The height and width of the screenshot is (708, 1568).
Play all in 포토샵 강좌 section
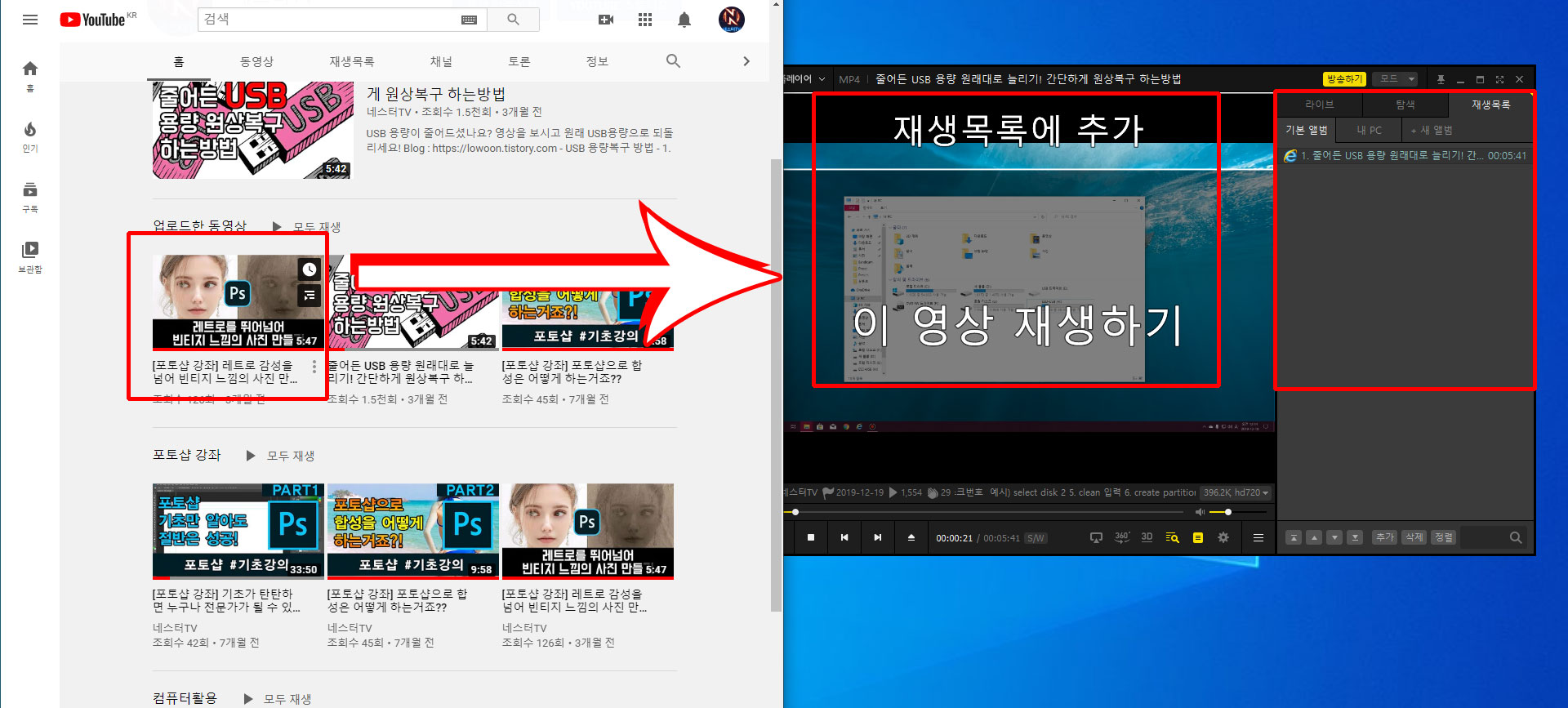(x=280, y=456)
